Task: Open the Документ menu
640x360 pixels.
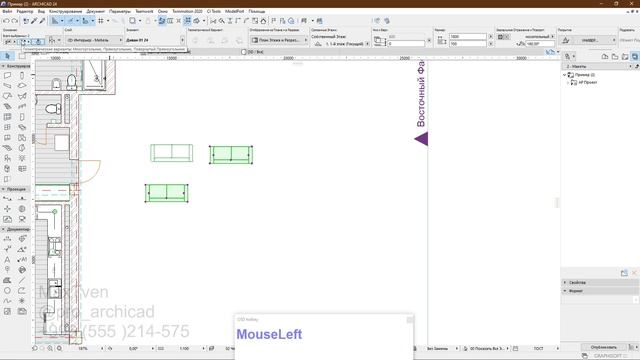Action: click(96, 11)
